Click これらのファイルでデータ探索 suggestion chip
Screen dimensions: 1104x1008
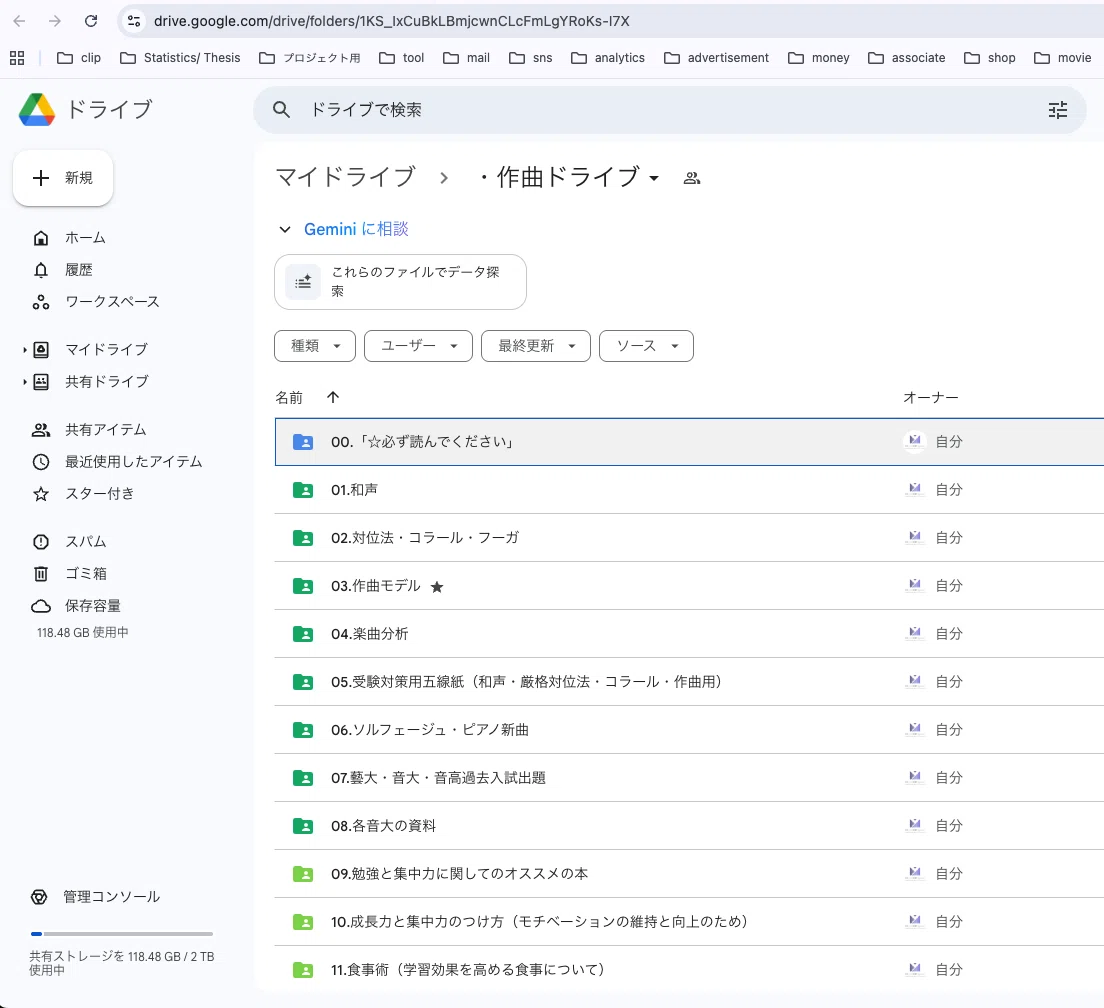point(400,282)
